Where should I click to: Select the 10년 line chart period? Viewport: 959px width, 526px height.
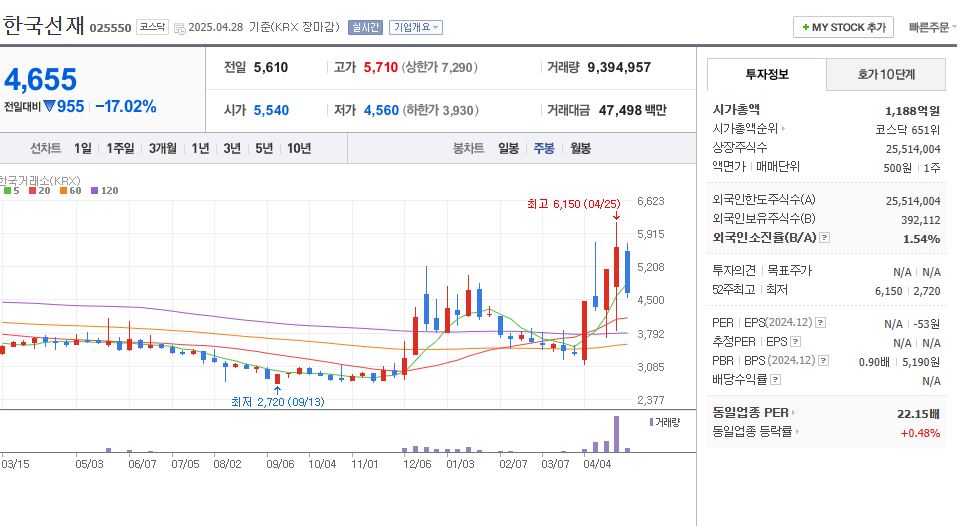pos(299,148)
